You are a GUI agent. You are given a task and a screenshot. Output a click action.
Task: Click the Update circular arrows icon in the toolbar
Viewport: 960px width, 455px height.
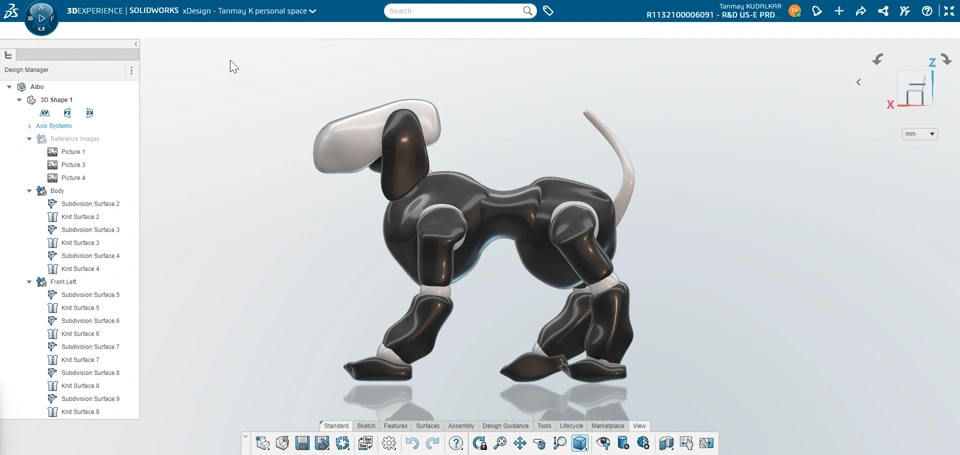(x=342, y=443)
